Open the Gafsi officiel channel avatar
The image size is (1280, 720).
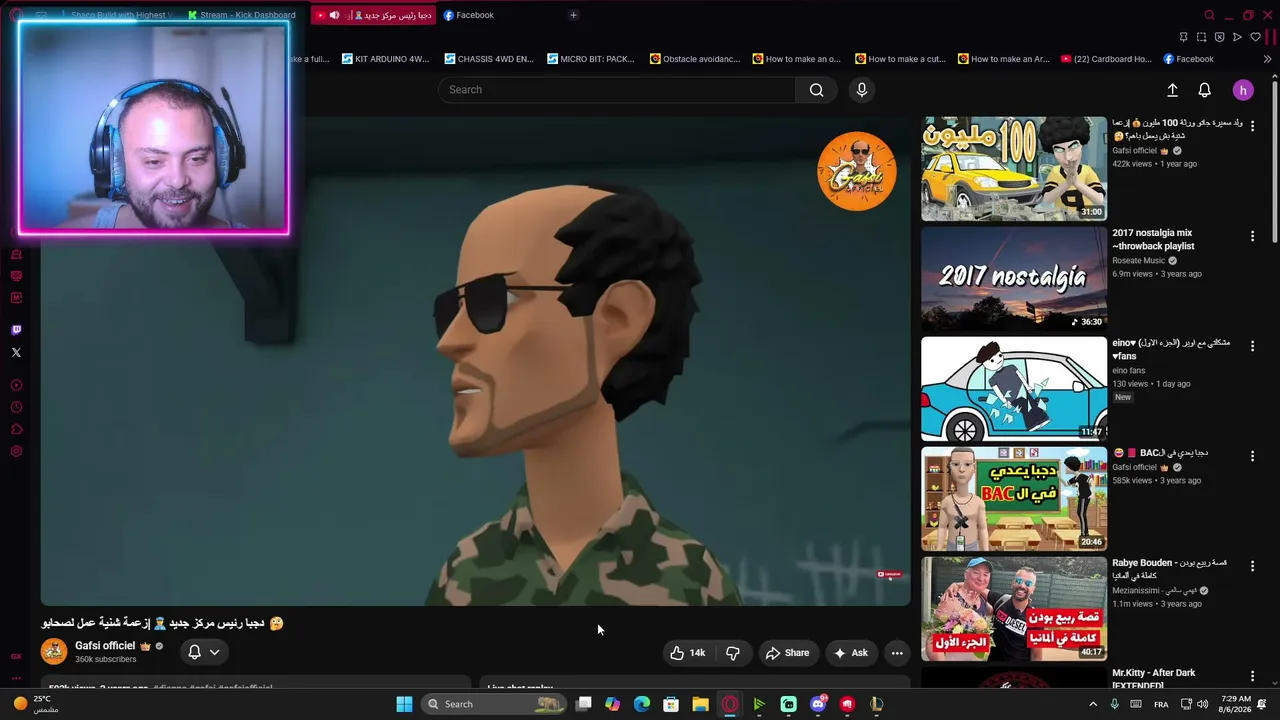[54, 651]
